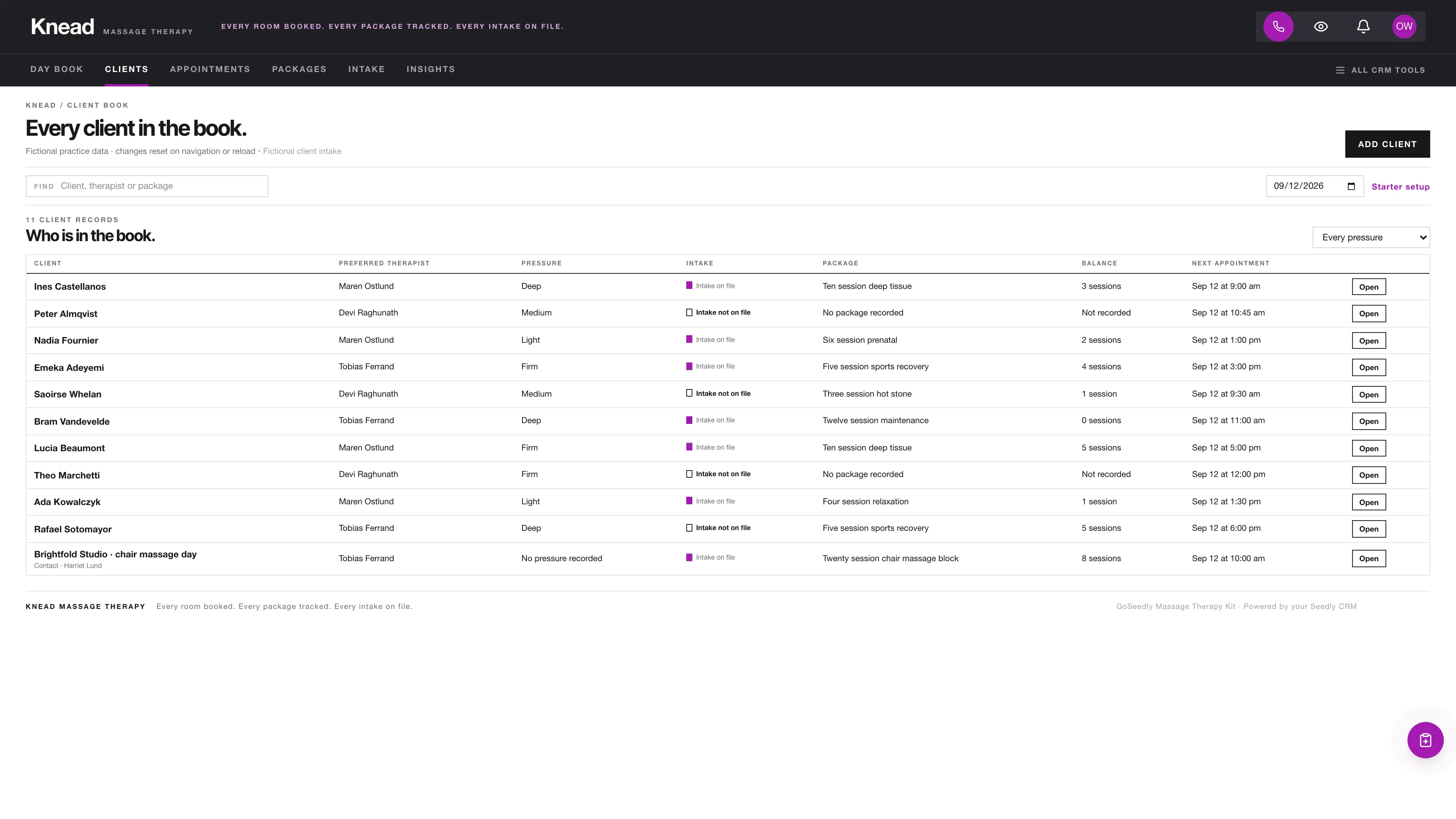The image size is (1456, 819).
Task: Click Sep 12 at 6:00 pm appointment
Action: [x=1226, y=528]
